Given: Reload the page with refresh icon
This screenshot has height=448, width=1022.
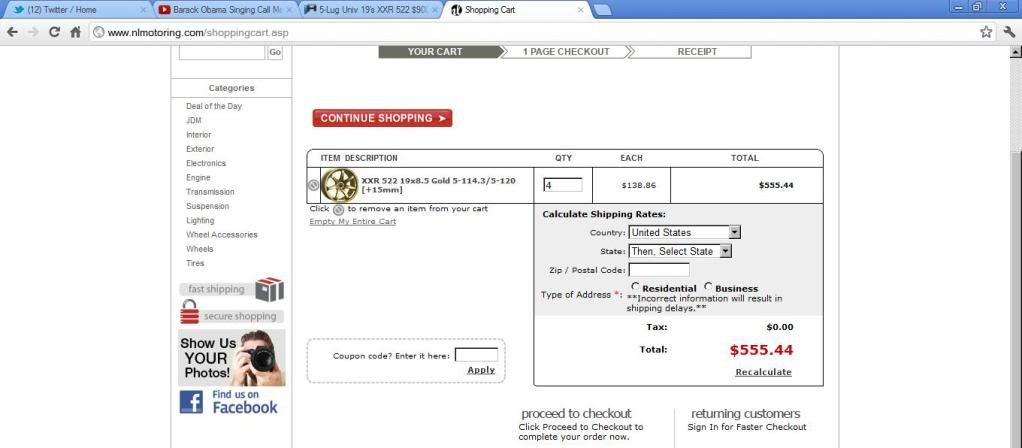Looking at the screenshot, I should tap(54, 32).
